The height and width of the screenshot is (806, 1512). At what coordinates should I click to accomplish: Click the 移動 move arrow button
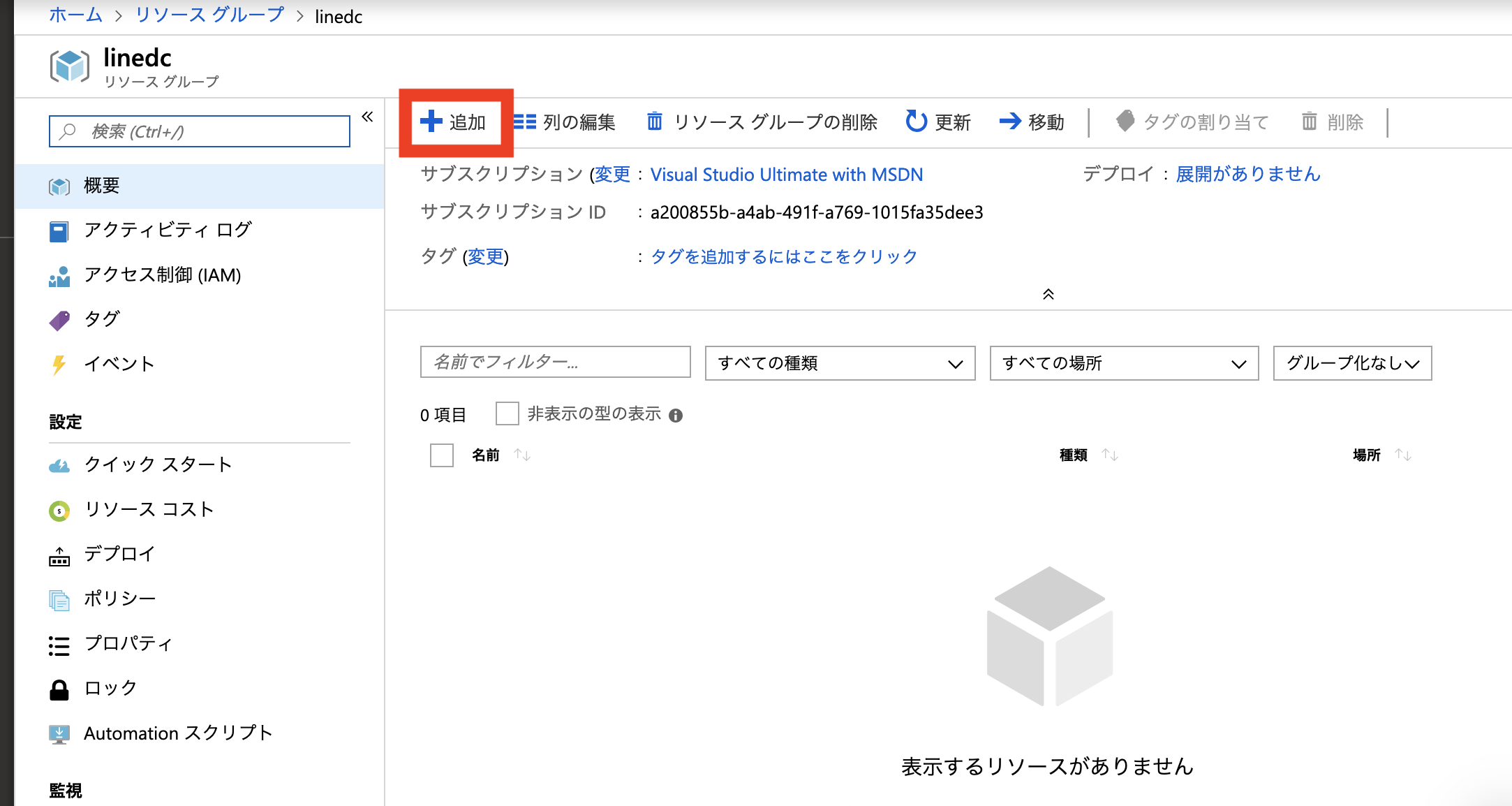[x=1032, y=122]
